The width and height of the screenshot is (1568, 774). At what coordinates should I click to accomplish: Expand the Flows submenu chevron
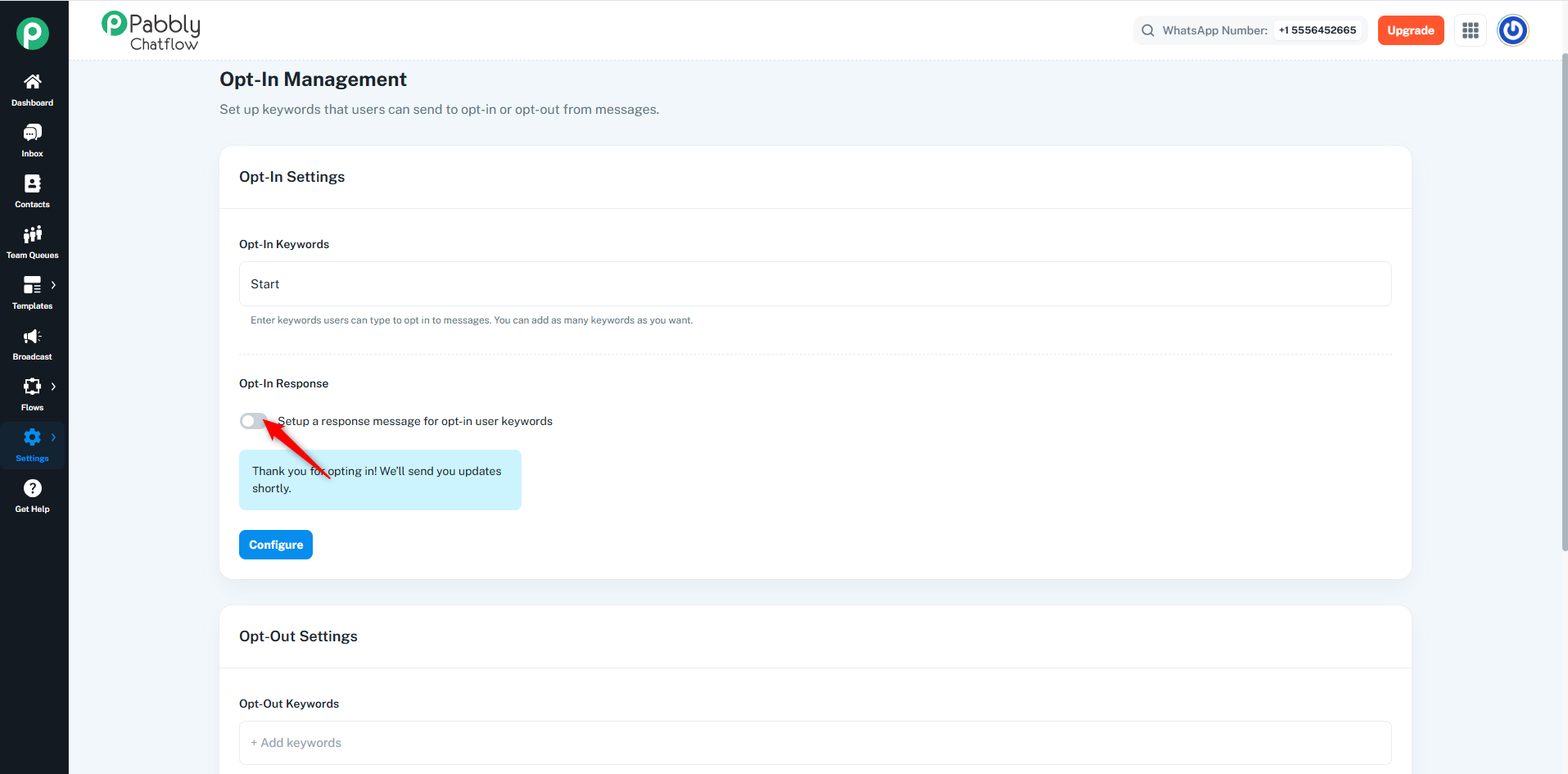coord(53,387)
